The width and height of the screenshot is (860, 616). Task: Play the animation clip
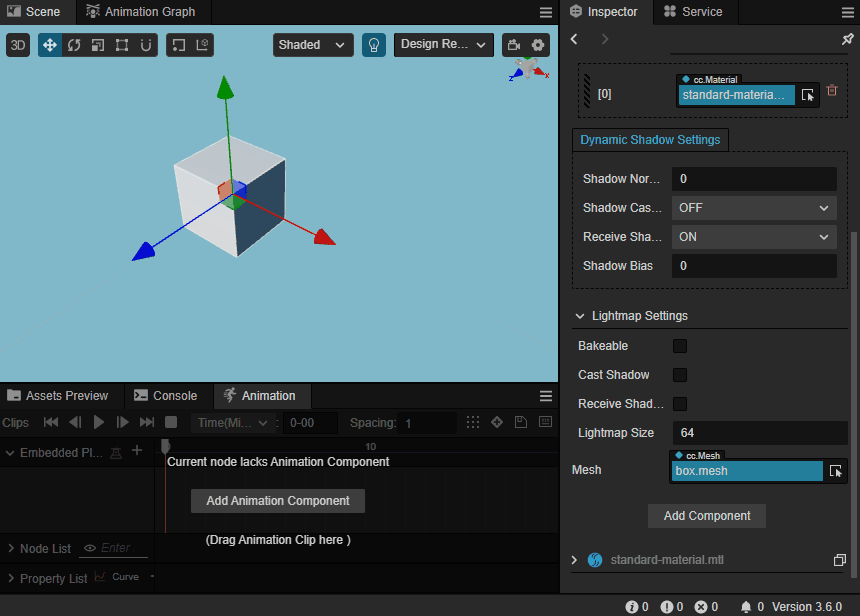(x=99, y=422)
